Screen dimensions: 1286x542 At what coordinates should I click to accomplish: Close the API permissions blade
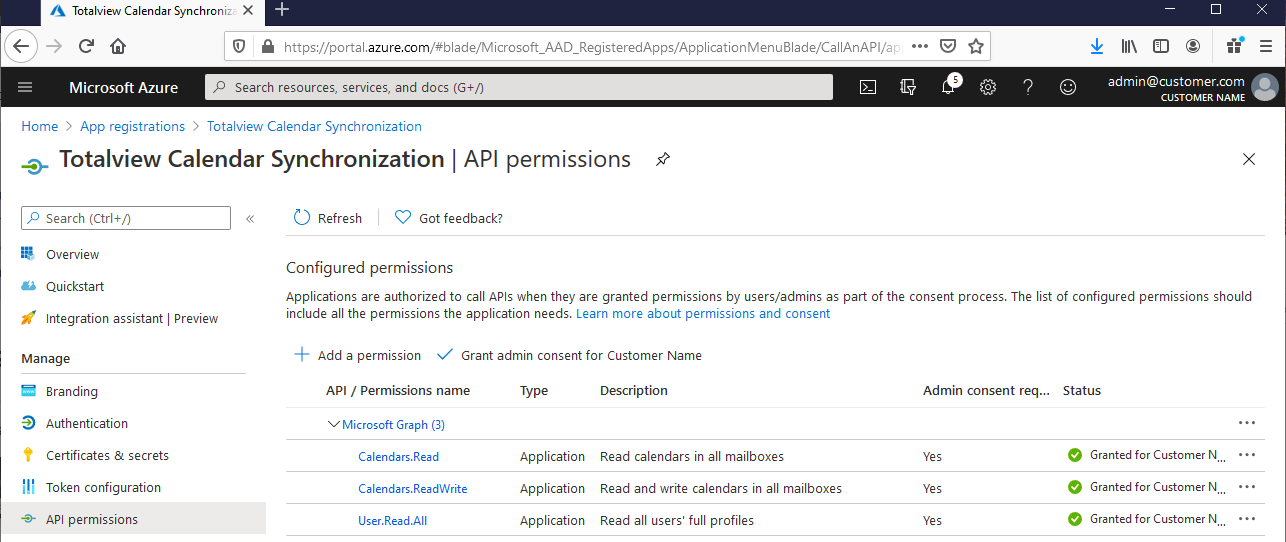pyautogui.click(x=1249, y=159)
